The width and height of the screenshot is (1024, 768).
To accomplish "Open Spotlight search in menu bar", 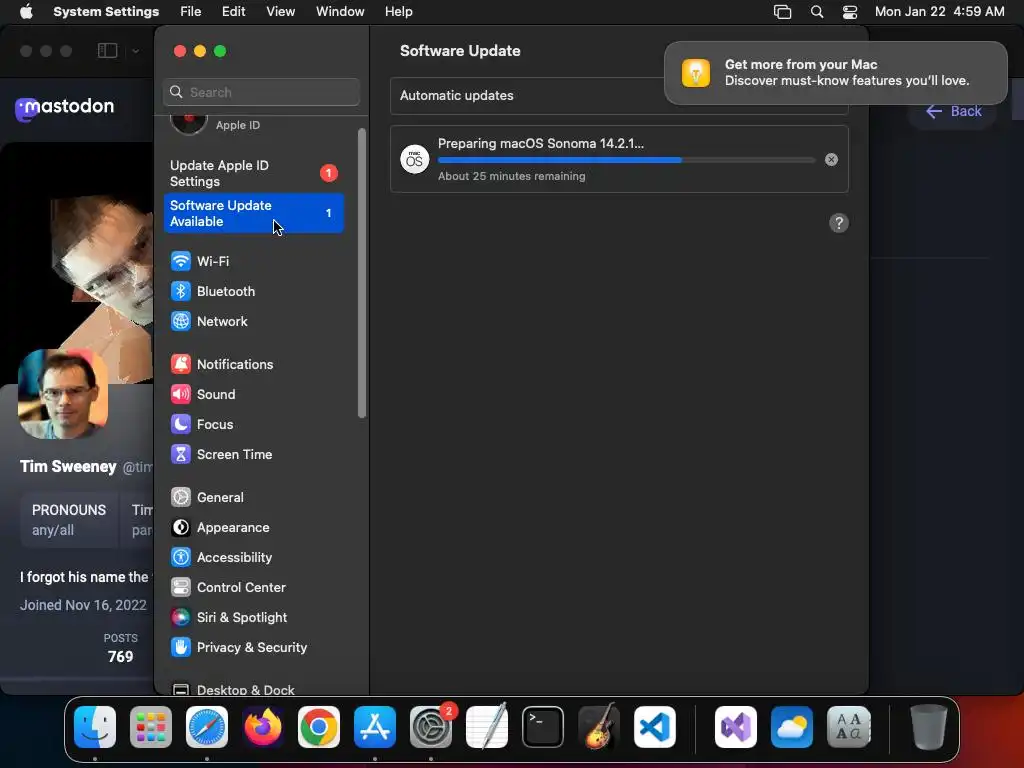I will click(816, 12).
